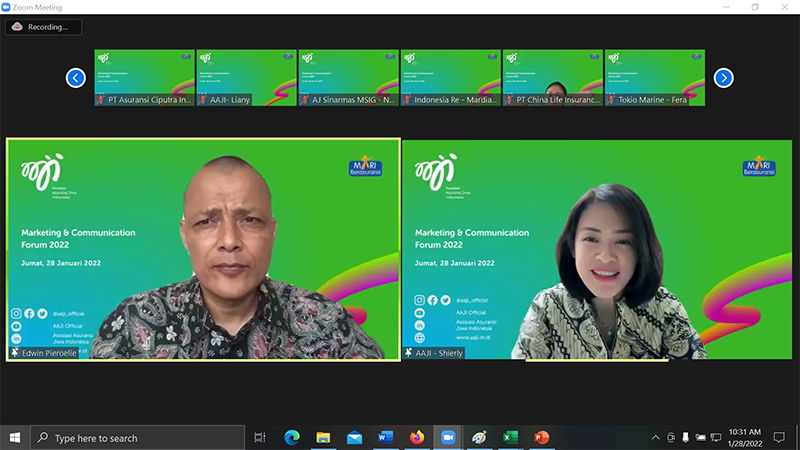800x450 pixels.
Task: Open Firefox from taskbar
Action: (417, 438)
